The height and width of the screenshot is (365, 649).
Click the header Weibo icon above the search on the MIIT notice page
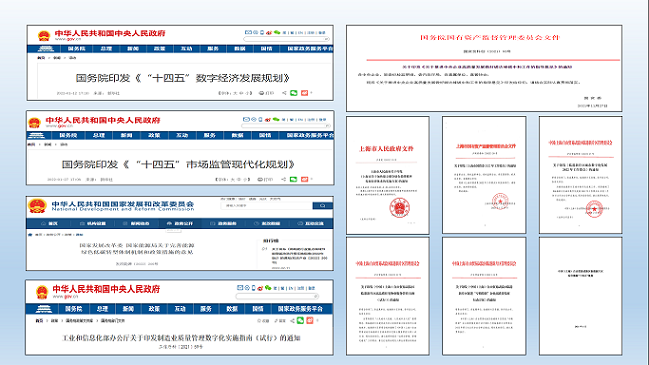(x=260, y=288)
